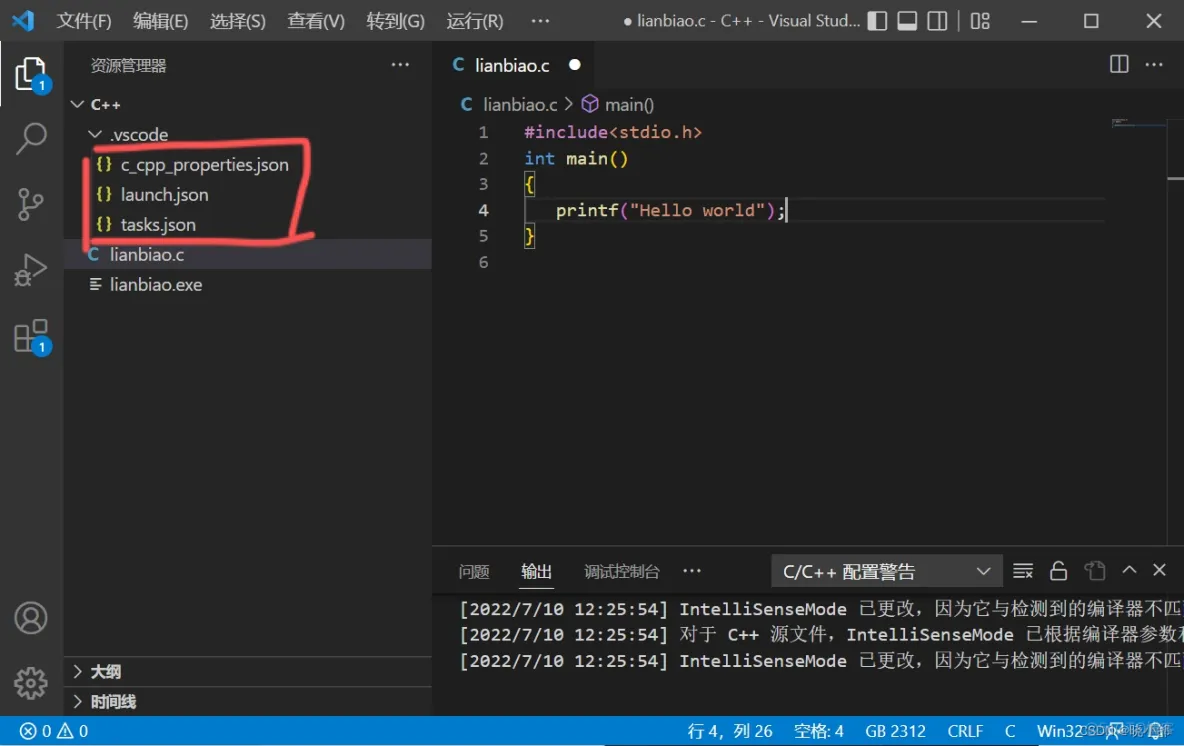
Task: Open the 选择(S) menu
Action: pos(238,21)
